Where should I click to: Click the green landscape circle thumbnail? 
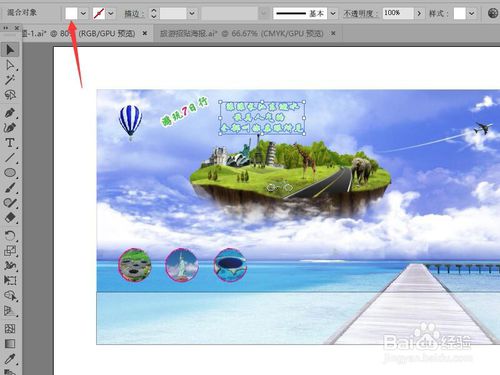(134, 265)
